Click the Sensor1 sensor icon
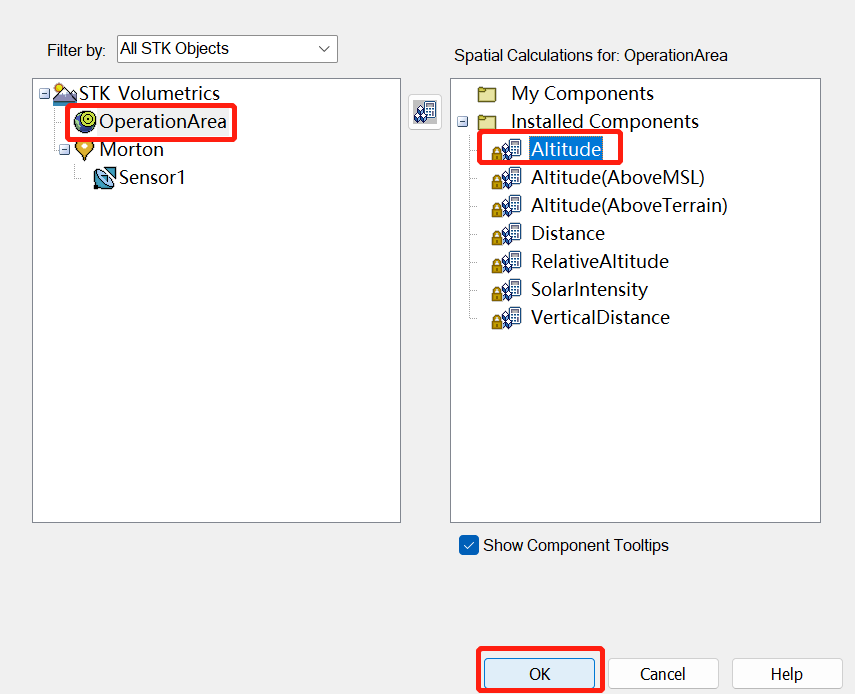 [x=104, y=178]
